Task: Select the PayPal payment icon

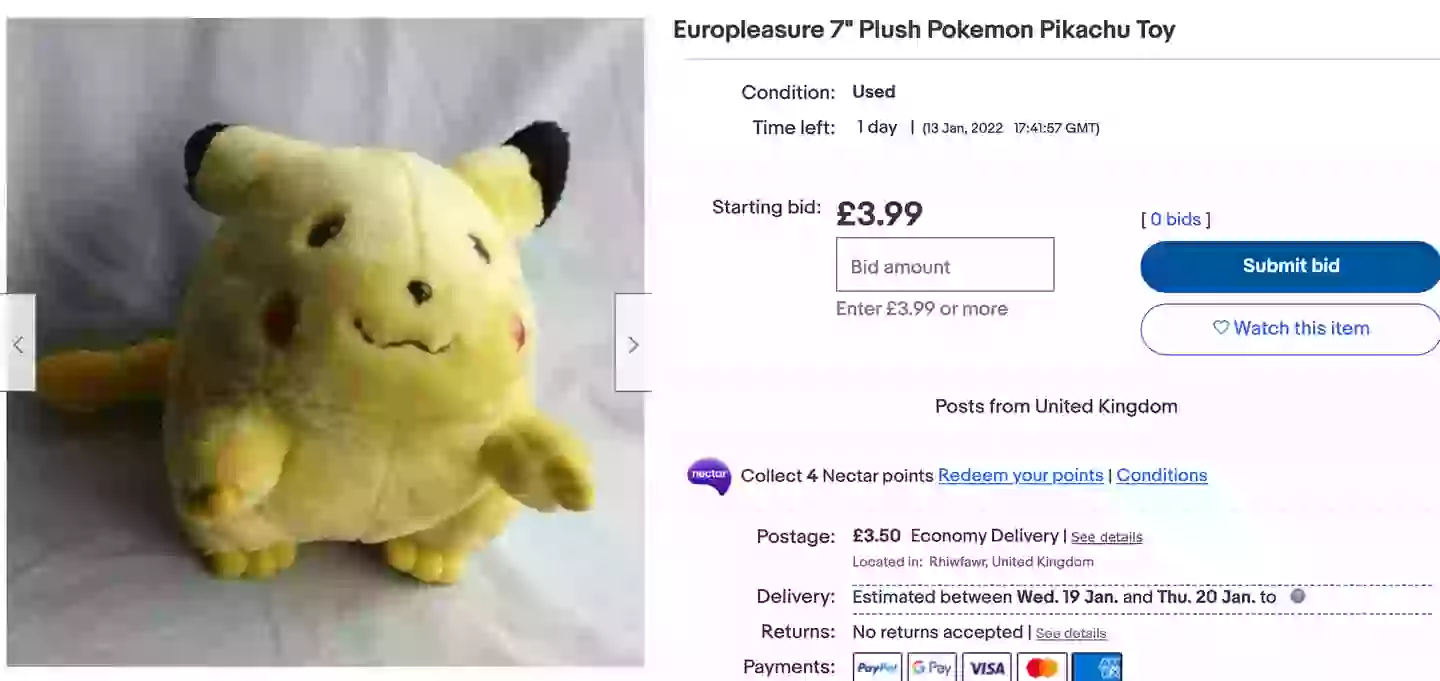Action: point(877,667)
